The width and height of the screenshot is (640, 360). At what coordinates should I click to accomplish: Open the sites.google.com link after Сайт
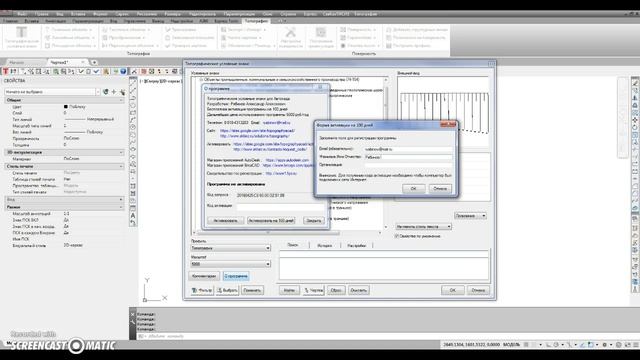pos(257,131)
